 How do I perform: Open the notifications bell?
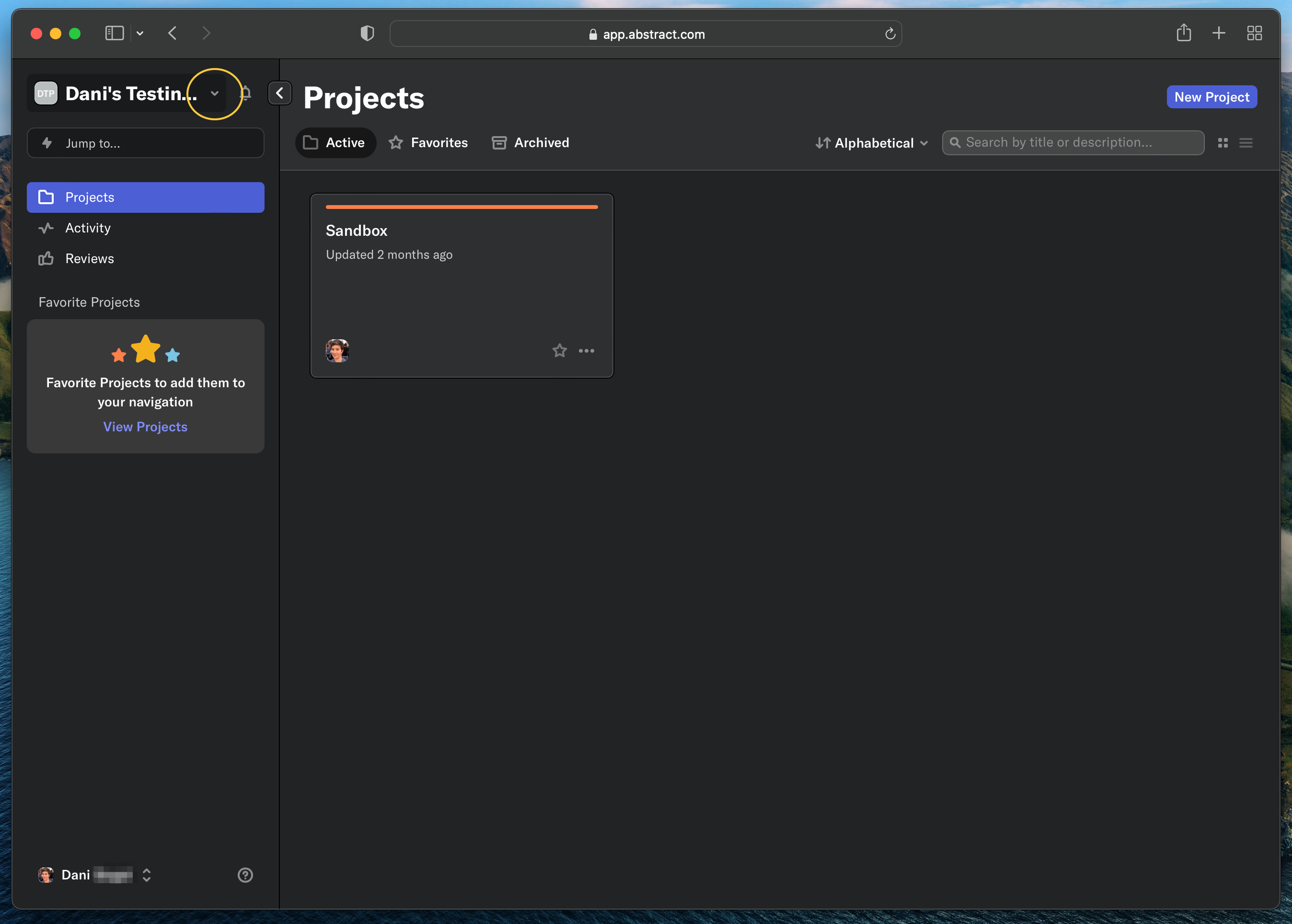tap(246, 93)
